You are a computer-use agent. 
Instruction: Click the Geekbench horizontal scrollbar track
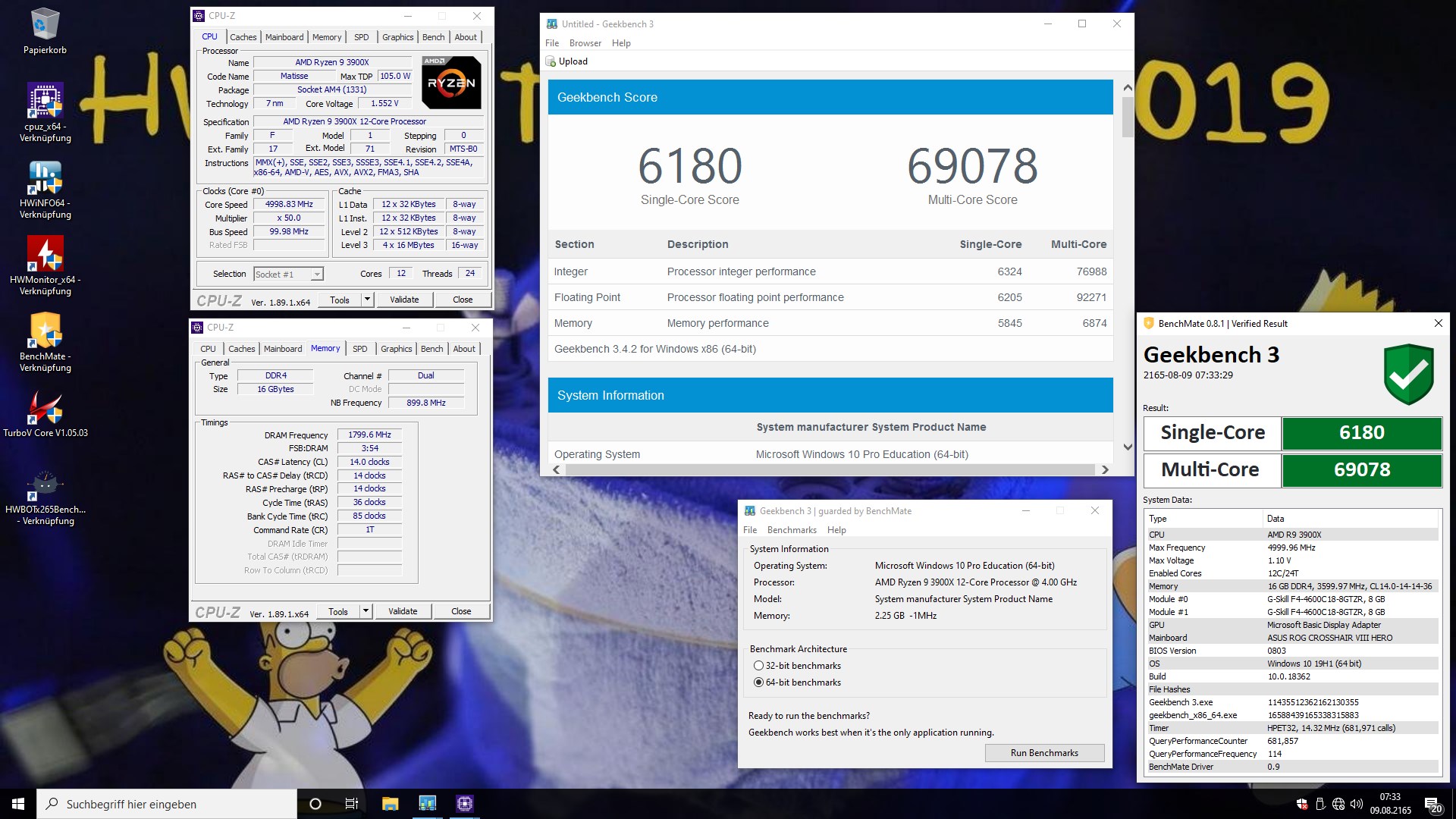click(831, 470)
